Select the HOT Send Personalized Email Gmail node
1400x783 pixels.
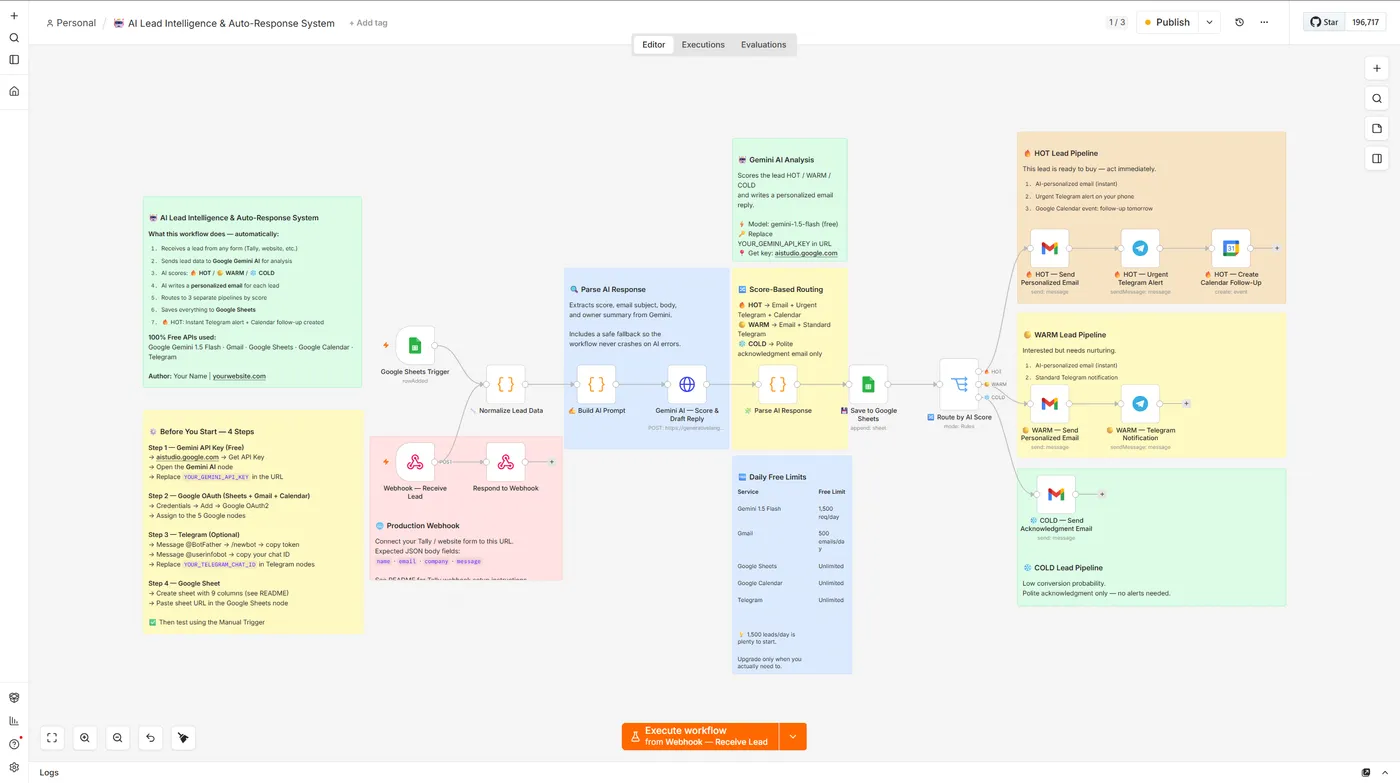1049,248
